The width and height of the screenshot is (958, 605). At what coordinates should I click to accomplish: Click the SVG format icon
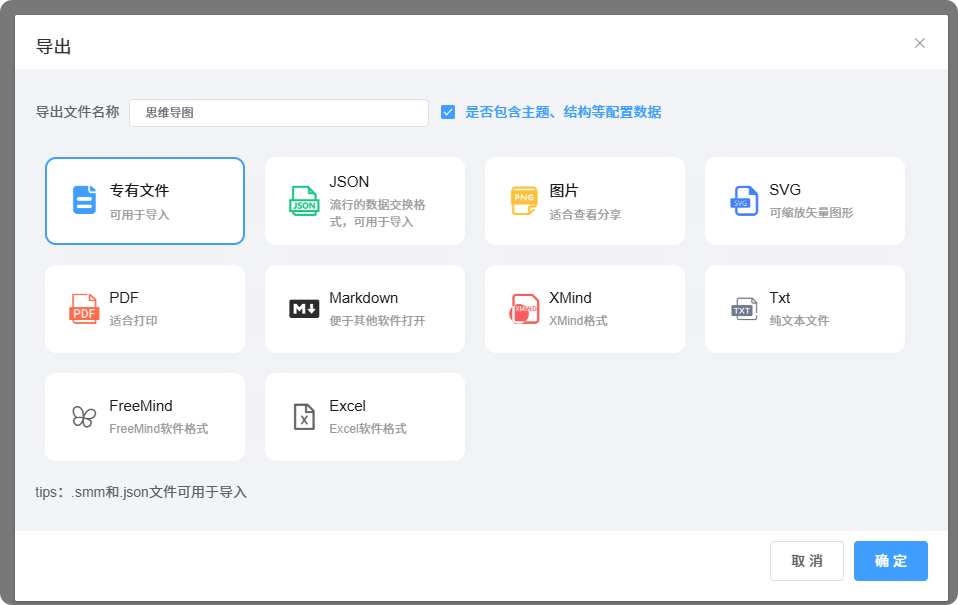[741, 199]
